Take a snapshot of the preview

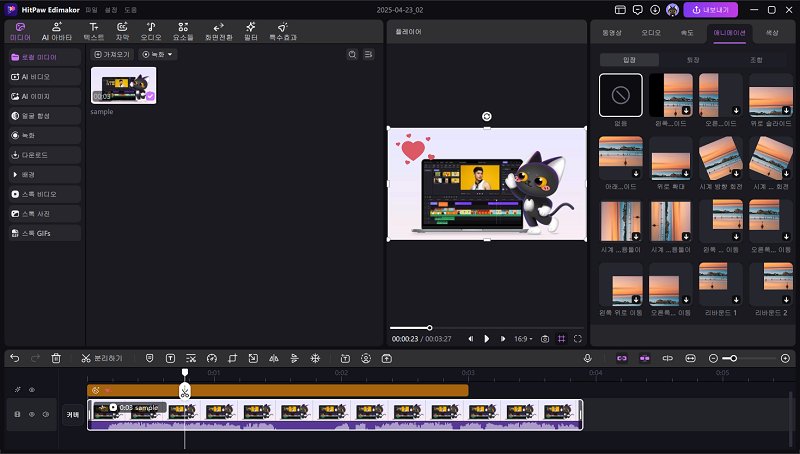pos(545,339)
